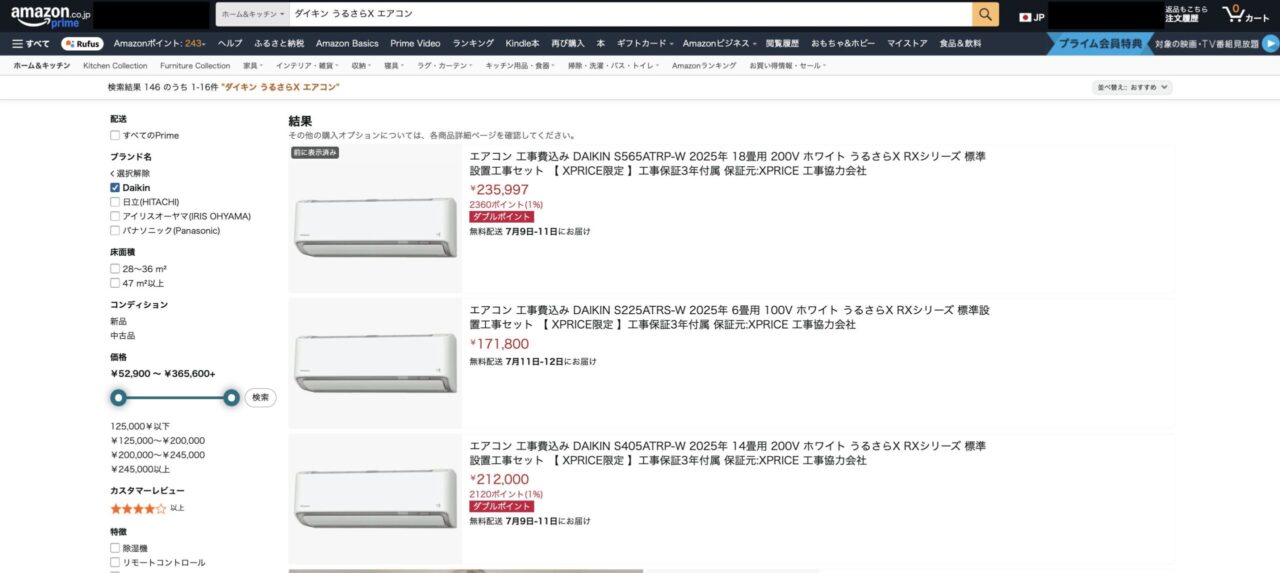Check the 47 m²以上 floor area checkbox
Viewport: 1280px width, 573px height.
(x=115, y=283)
